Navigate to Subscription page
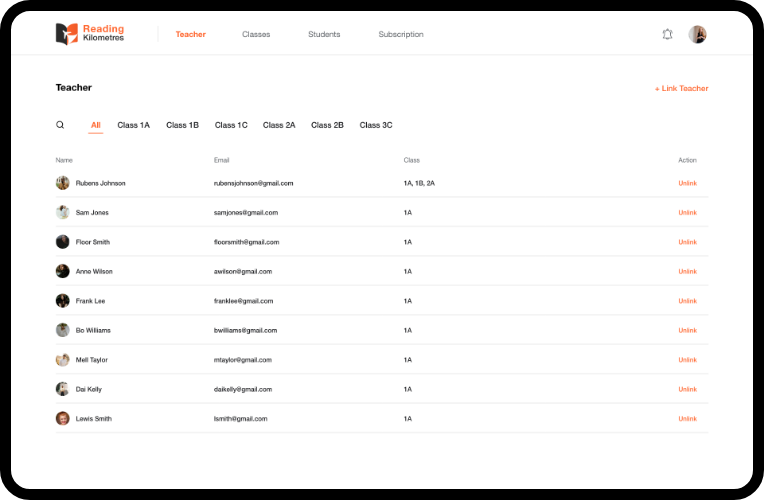The height and width of the screenshot is (500, 764). tap(401, 34)
